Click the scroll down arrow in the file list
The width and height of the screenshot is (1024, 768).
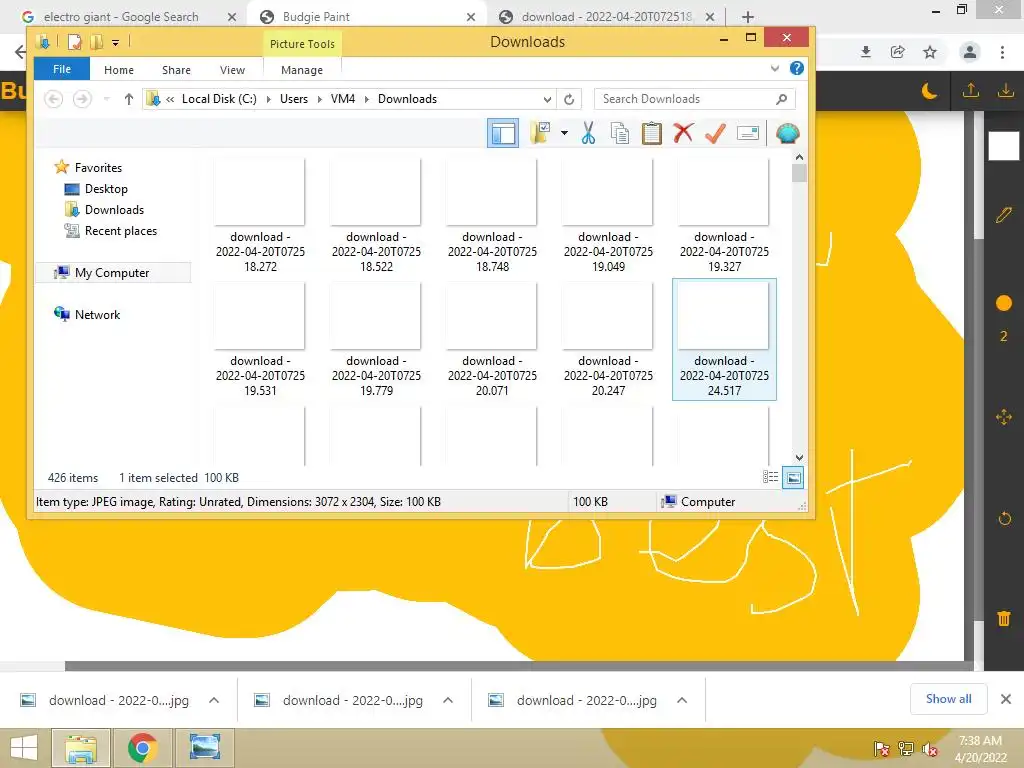[799, 458]
